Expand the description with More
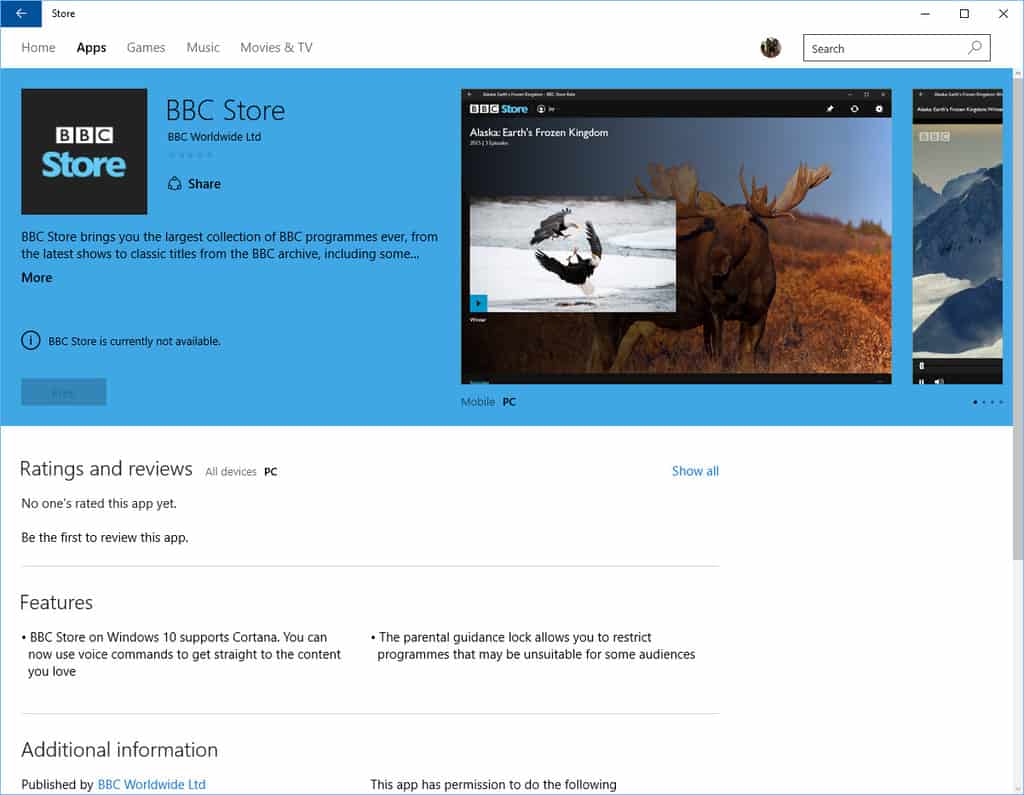 click(37, 278)
